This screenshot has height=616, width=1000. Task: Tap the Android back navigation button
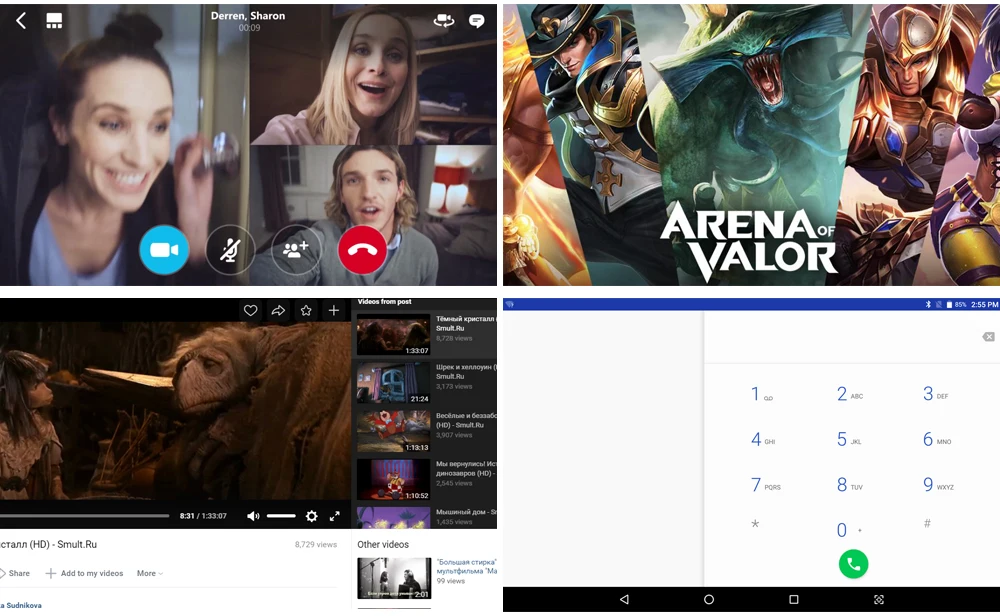click(x=624, y=599)
